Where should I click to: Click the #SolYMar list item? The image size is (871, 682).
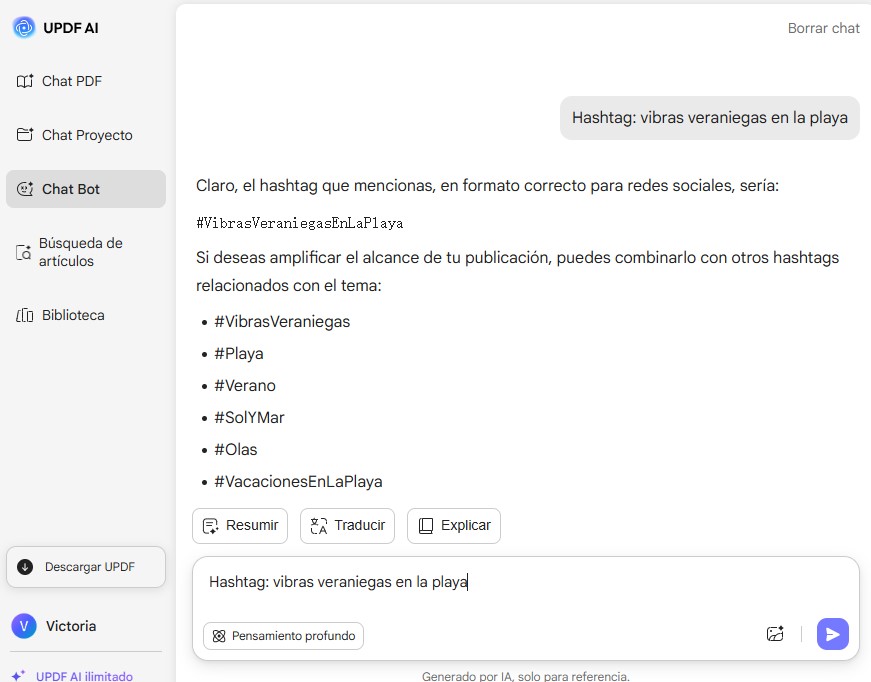[x=249, y=418]
